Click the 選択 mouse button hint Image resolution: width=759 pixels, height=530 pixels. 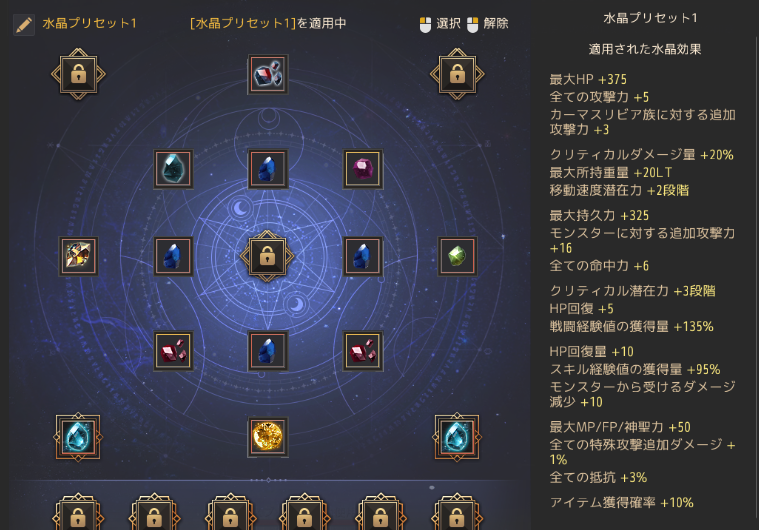[440, 24]
